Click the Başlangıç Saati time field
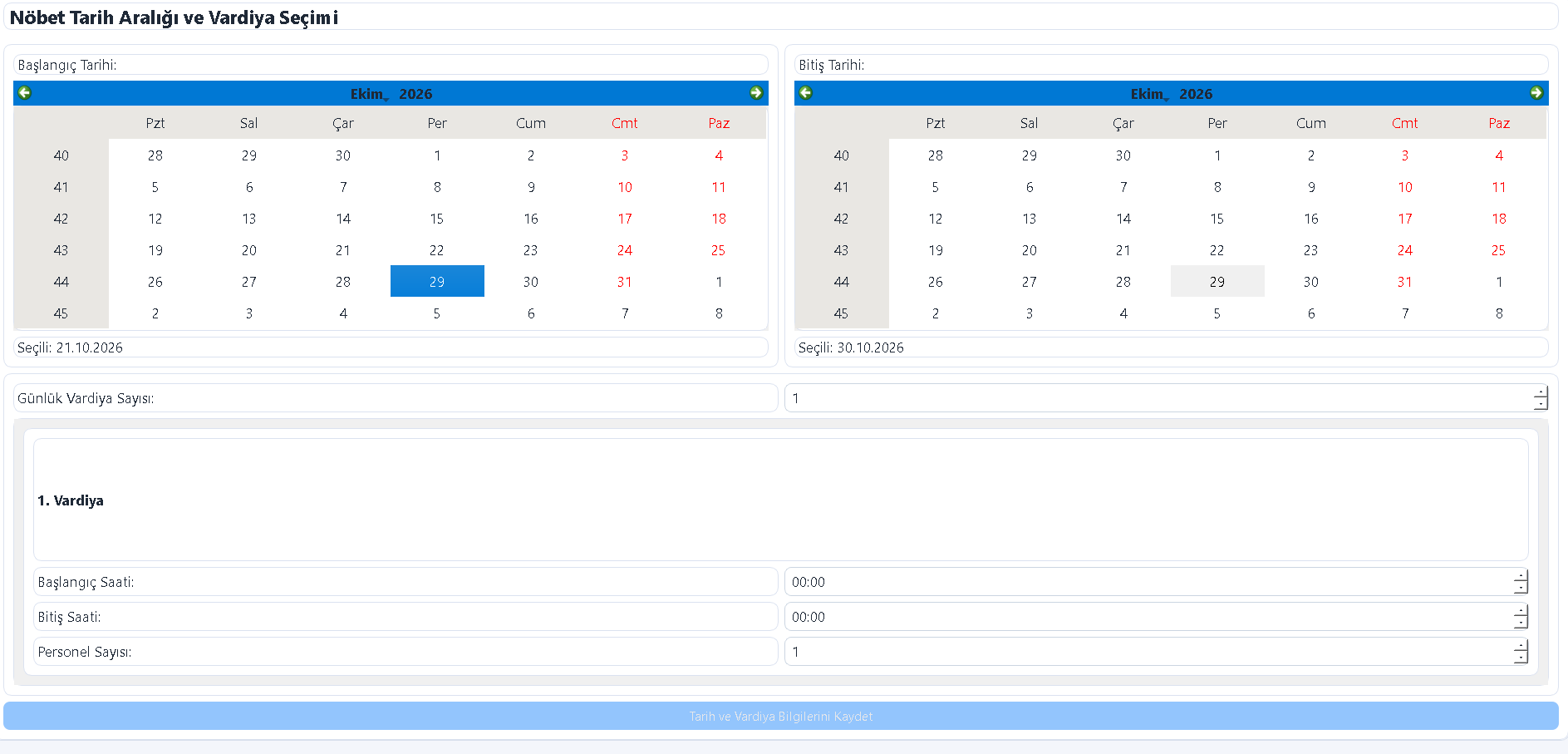Screen dimensions: 1568x754 tap(1148, 582)
